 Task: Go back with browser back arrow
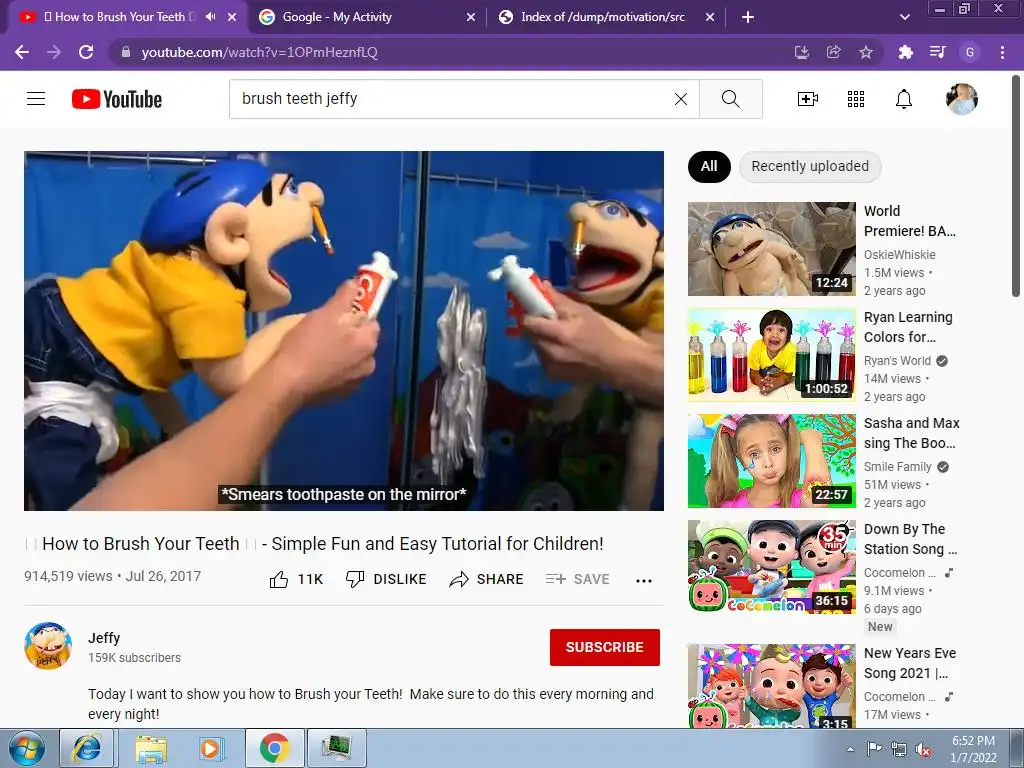(22, 52)
